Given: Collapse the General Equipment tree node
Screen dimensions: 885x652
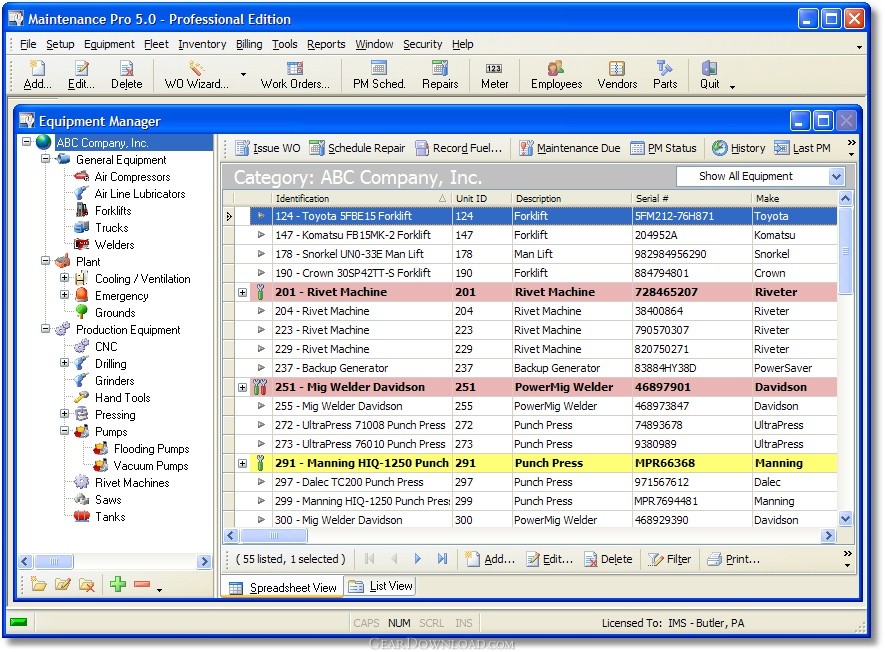Looking at the screenshot, I should [x=45, y=159].
